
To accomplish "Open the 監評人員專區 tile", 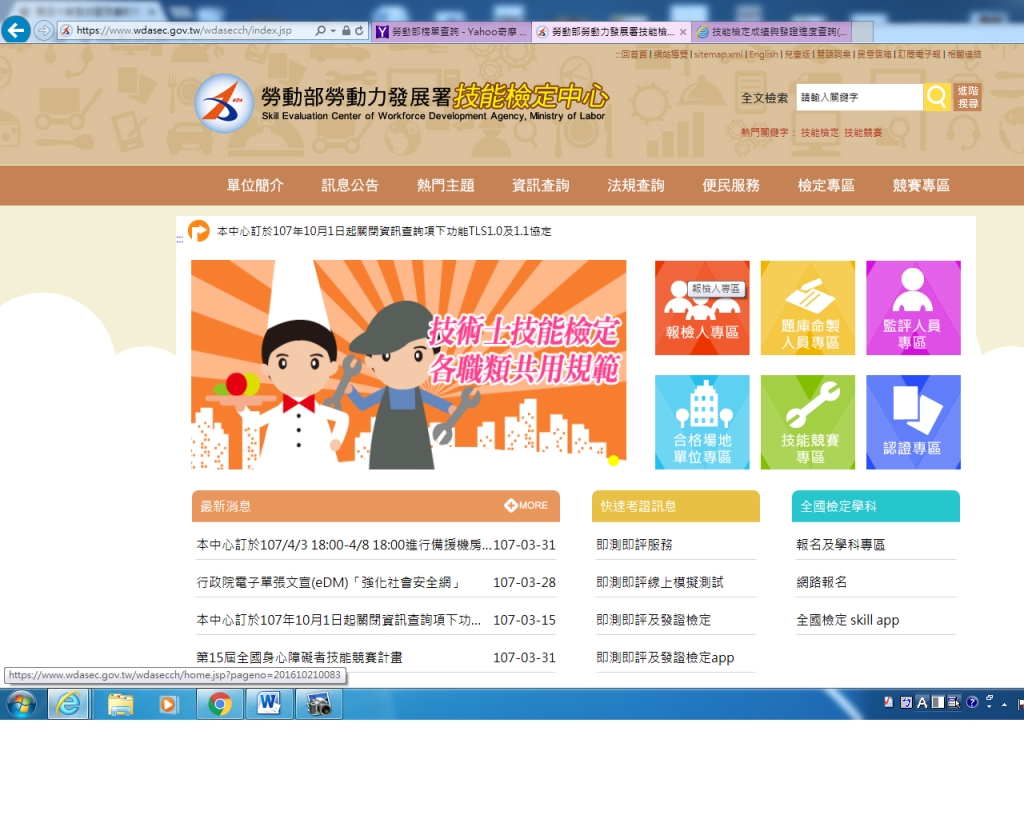I will 913,308.
